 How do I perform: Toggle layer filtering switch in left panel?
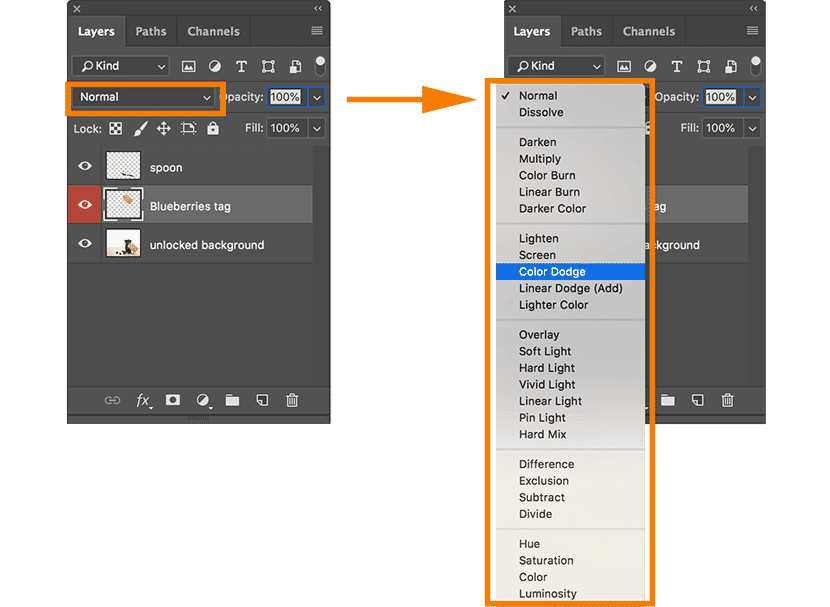(x=320, y=65)
